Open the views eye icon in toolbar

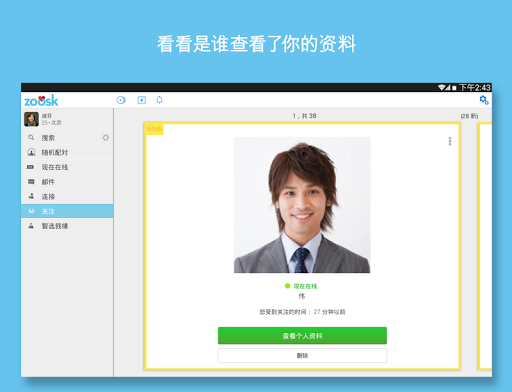click(x=121, y=100)
